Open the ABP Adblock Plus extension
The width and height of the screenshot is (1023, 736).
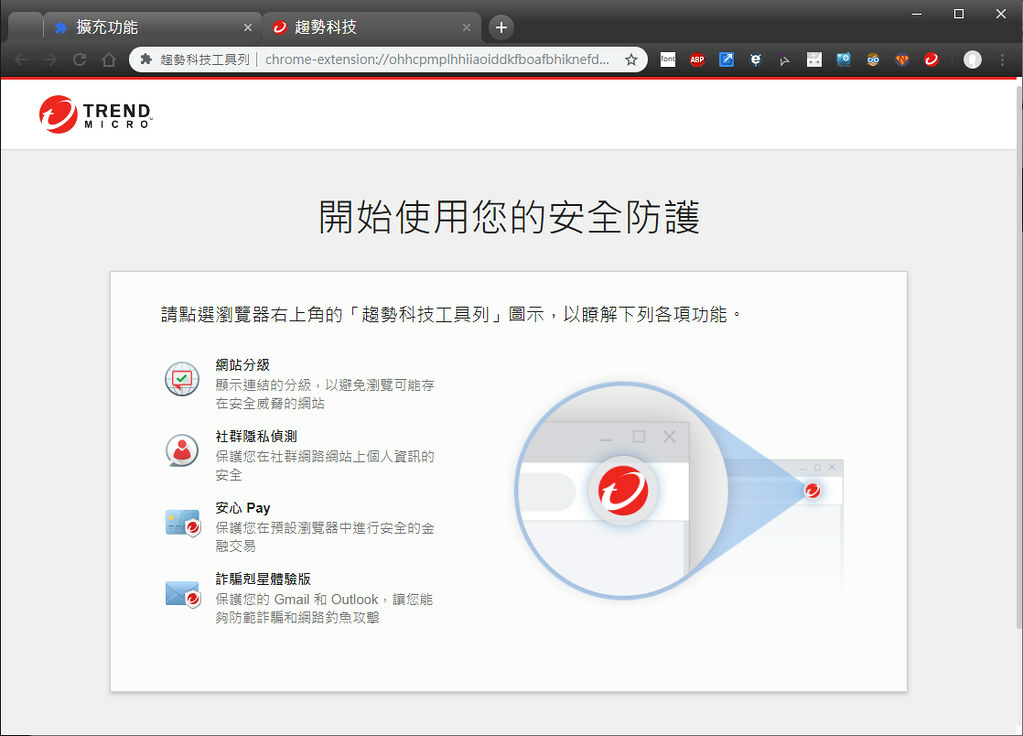697,60
